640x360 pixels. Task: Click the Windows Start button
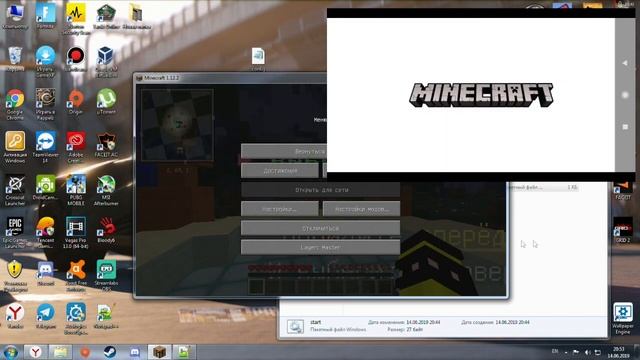tap(10, 352)
